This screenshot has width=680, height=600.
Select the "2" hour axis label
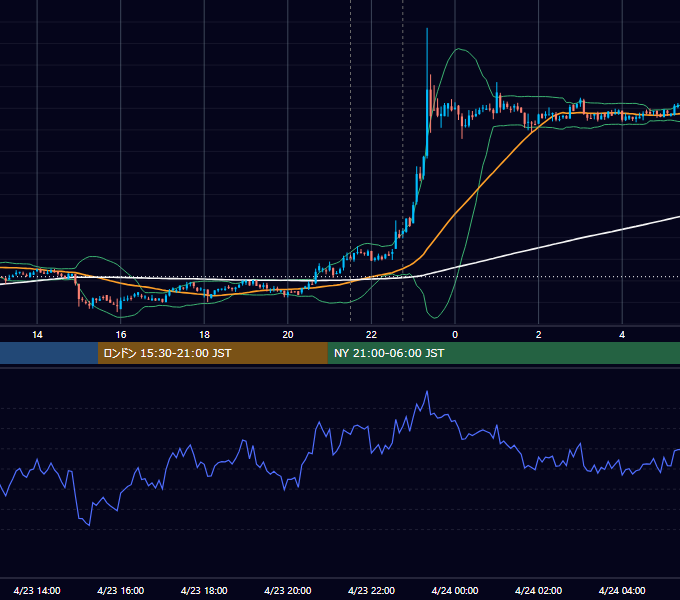click(539, 335)
